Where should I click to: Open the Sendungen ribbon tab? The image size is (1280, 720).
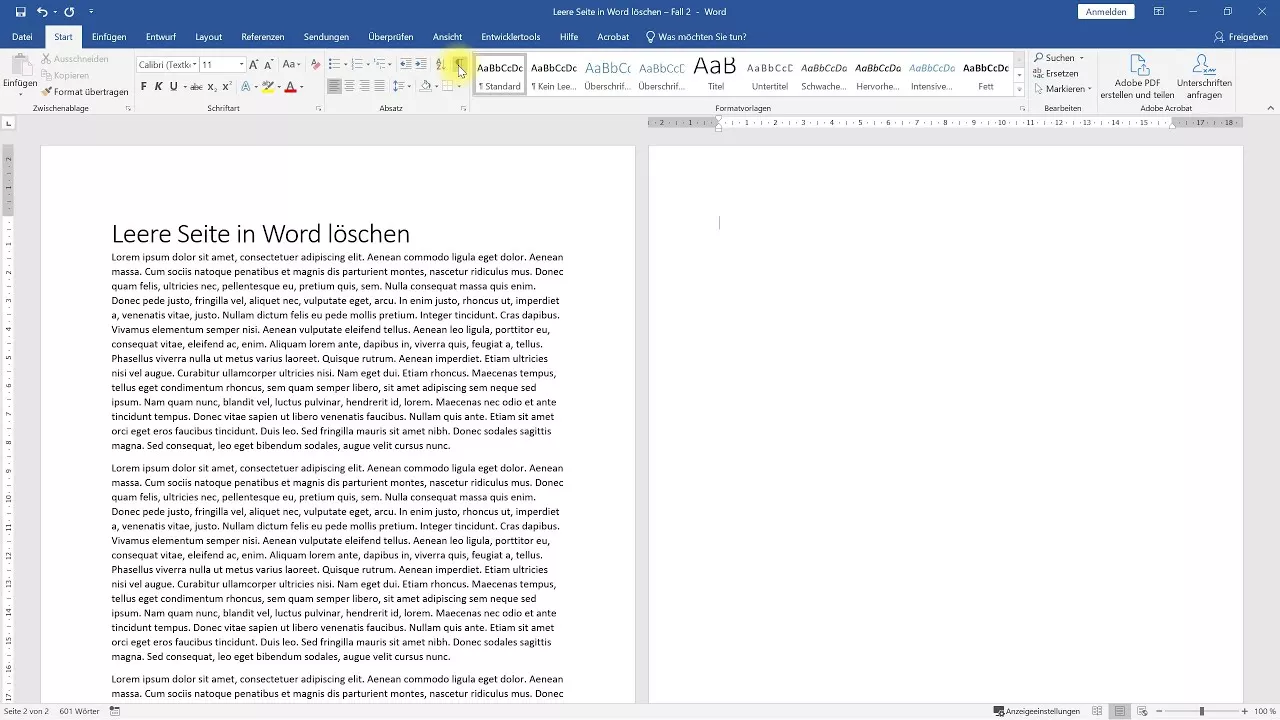click(326, 36)
